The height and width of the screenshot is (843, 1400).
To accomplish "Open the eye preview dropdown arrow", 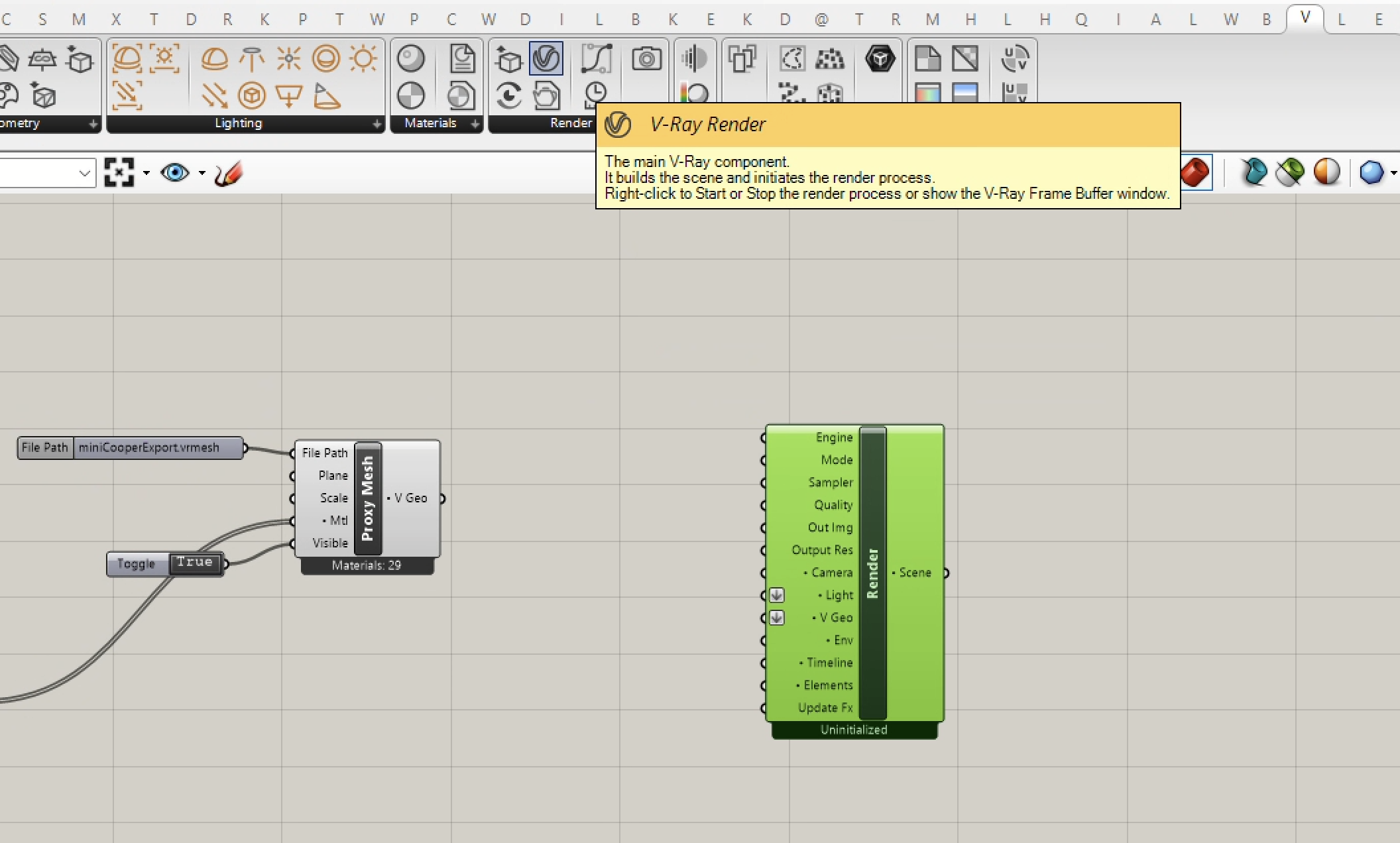I will pos(202,174).
